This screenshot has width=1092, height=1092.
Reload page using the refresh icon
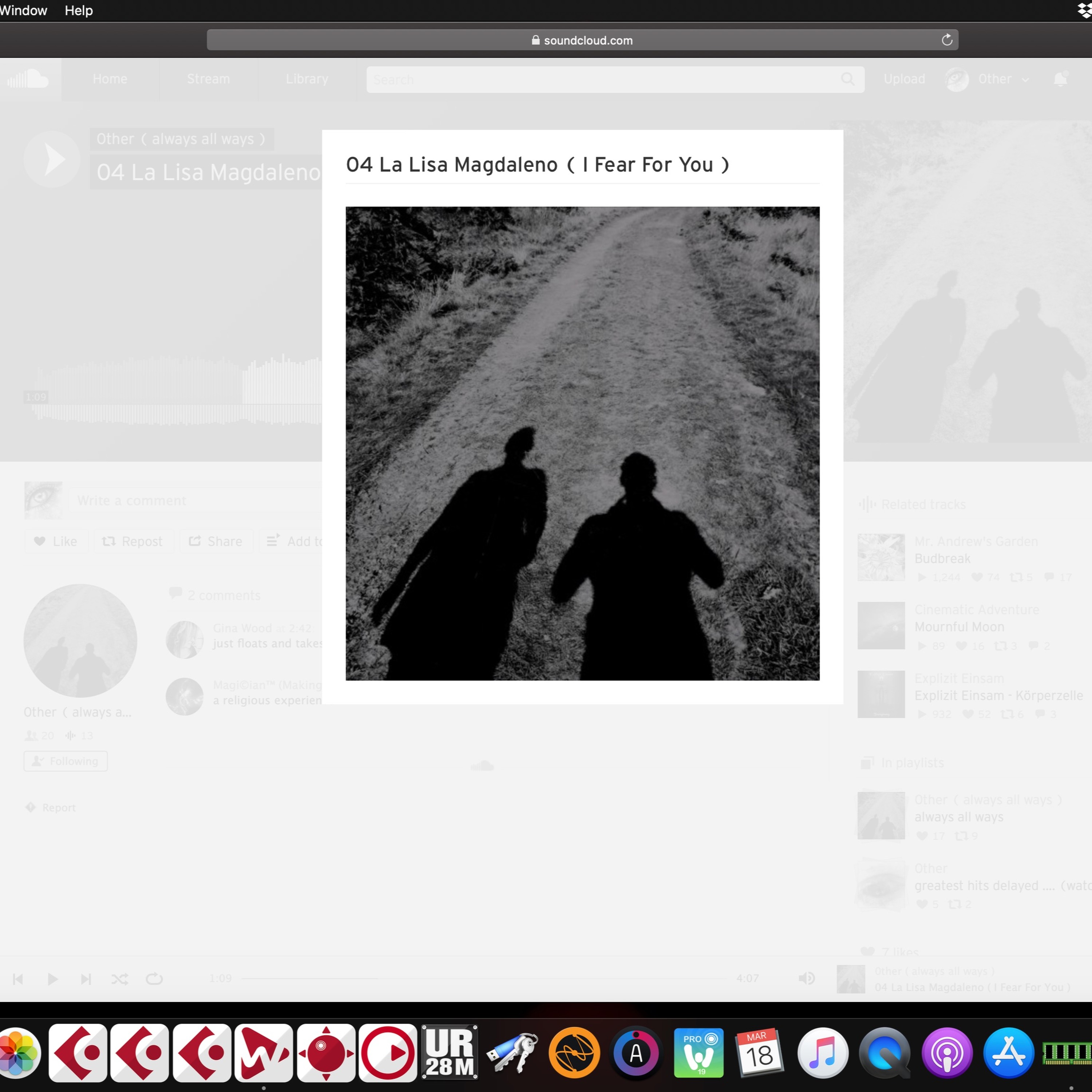coord(947,40)
